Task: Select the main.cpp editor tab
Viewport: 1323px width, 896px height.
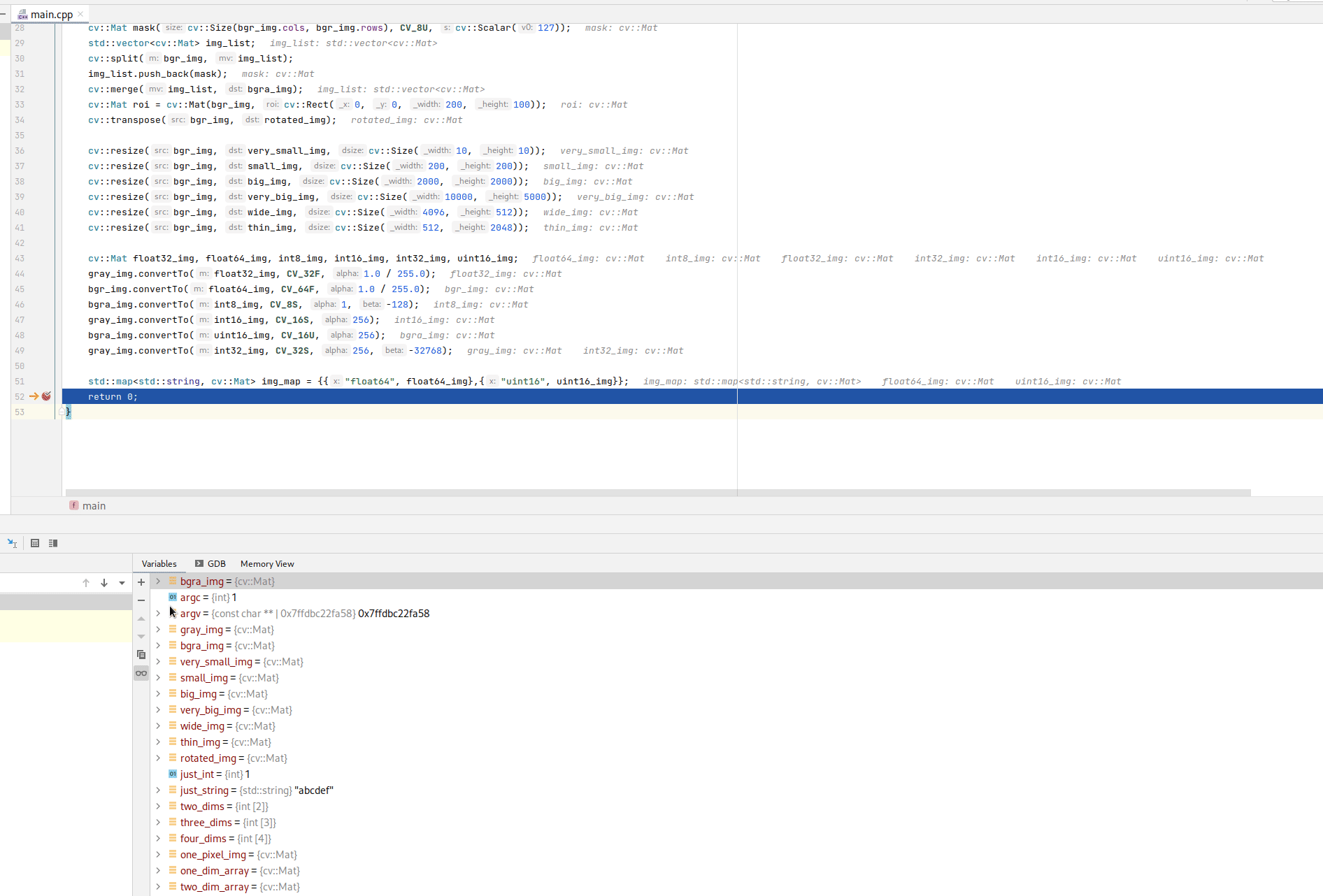Action: [51, 14]
